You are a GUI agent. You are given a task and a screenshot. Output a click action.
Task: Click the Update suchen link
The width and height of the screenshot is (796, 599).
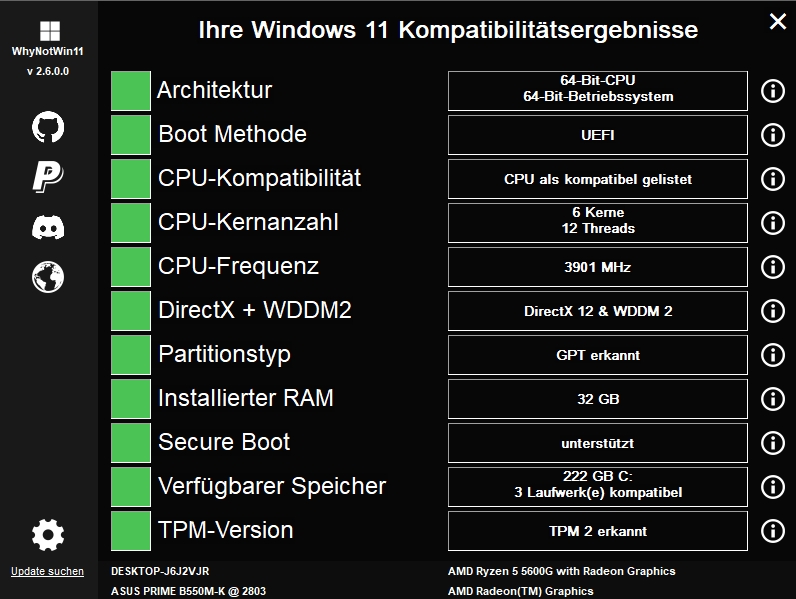pos(47,572)
